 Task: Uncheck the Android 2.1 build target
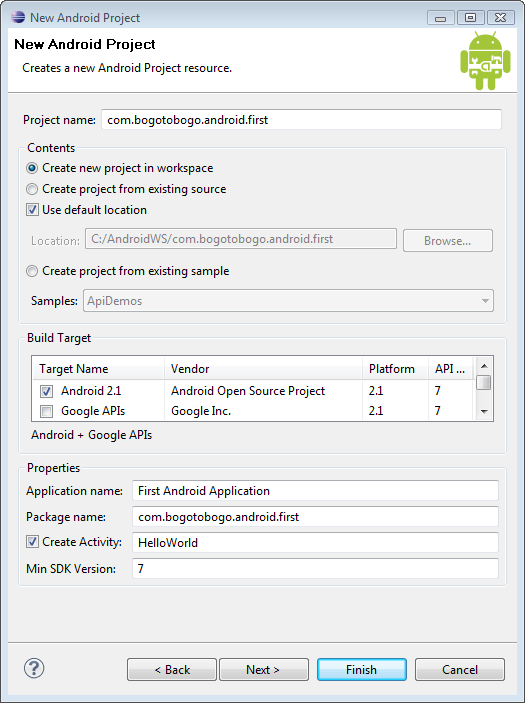(x=46, y=391)
